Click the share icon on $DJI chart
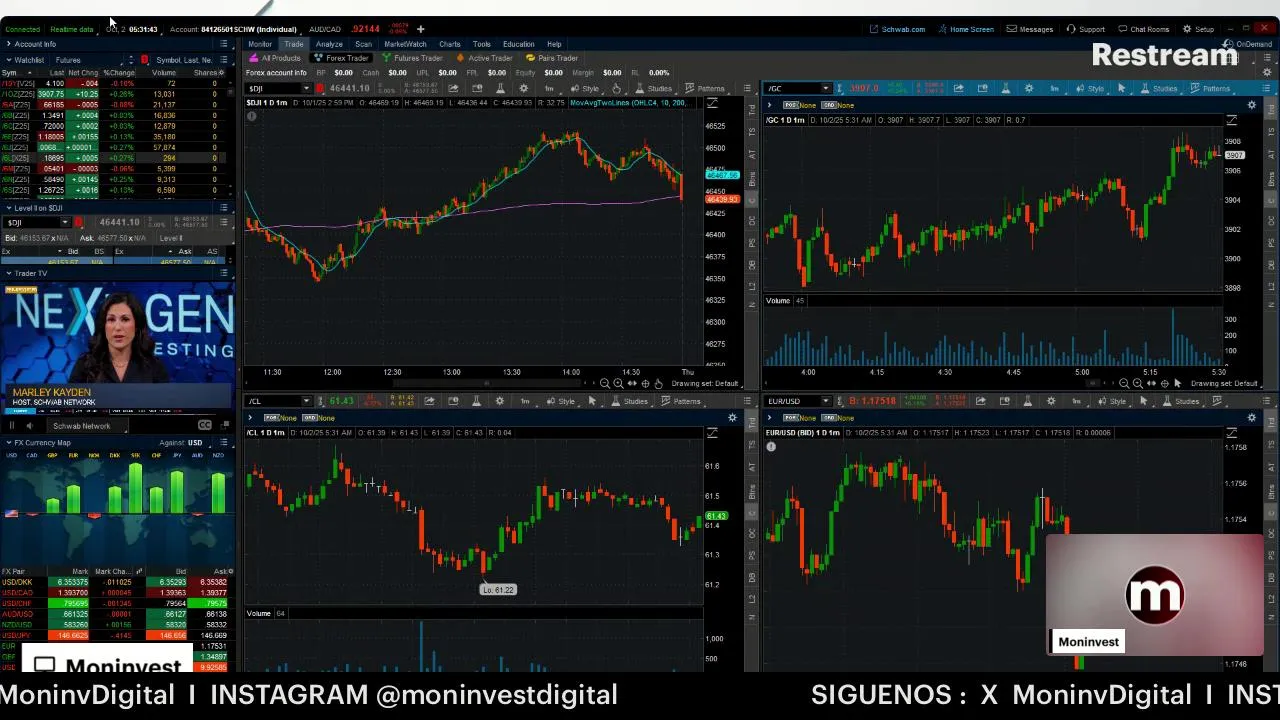The image size is (1280, 720). [x=455, y=88]
